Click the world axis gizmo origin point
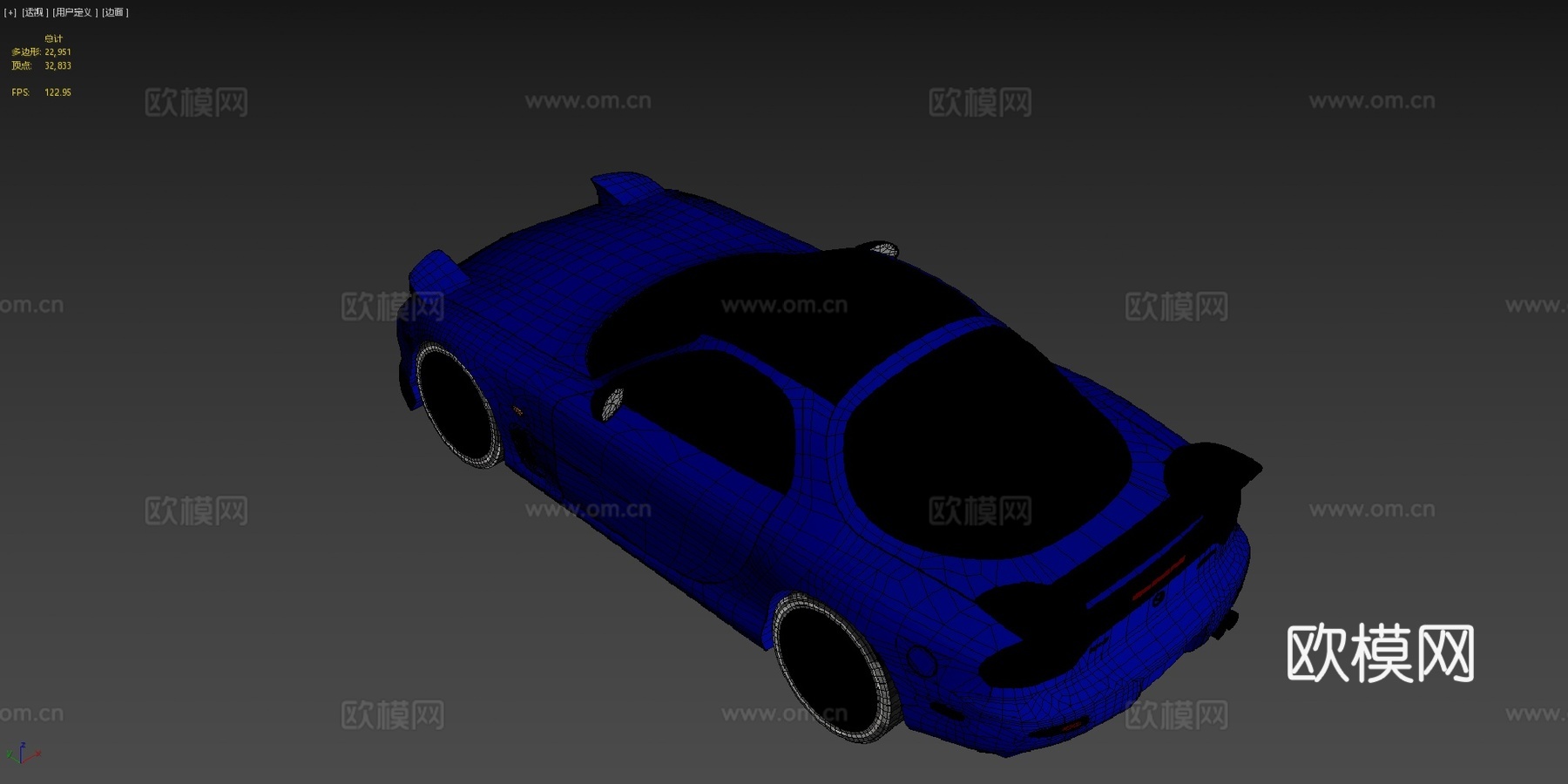1568x784 pixels. pyautogui.click(x=22, y=763)
